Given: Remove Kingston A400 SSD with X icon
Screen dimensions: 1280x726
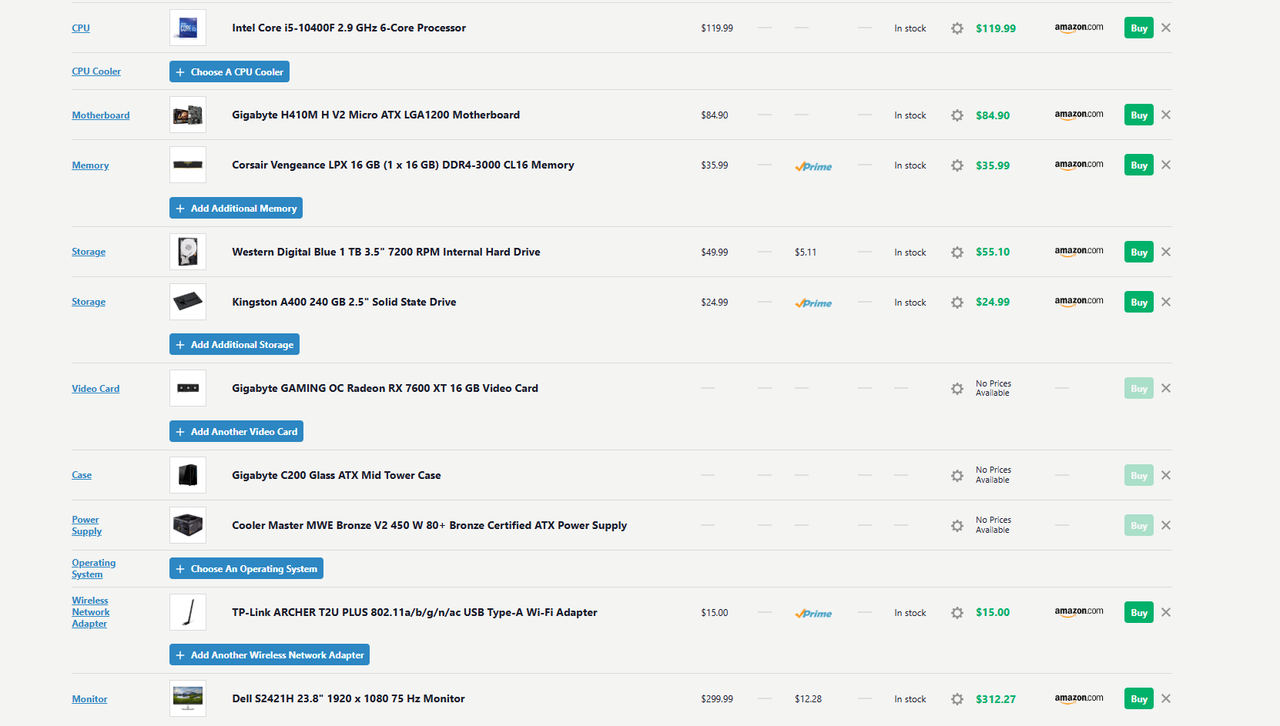Looking at the screenshot, I should (x=1166, y=302).
